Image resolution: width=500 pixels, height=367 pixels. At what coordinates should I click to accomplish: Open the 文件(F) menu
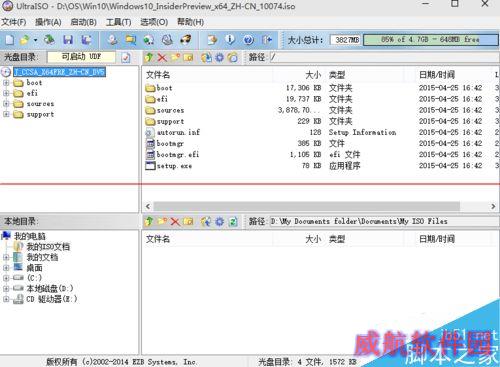[14, 22]
